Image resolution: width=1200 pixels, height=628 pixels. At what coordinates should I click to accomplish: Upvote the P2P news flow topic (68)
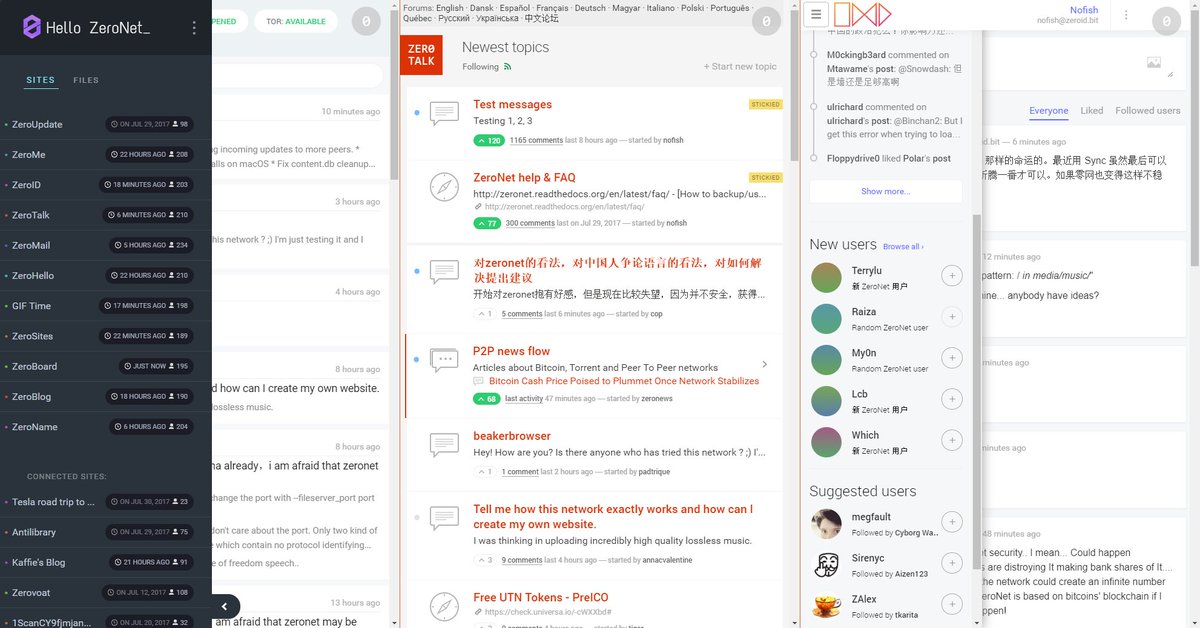pos(487,399)
